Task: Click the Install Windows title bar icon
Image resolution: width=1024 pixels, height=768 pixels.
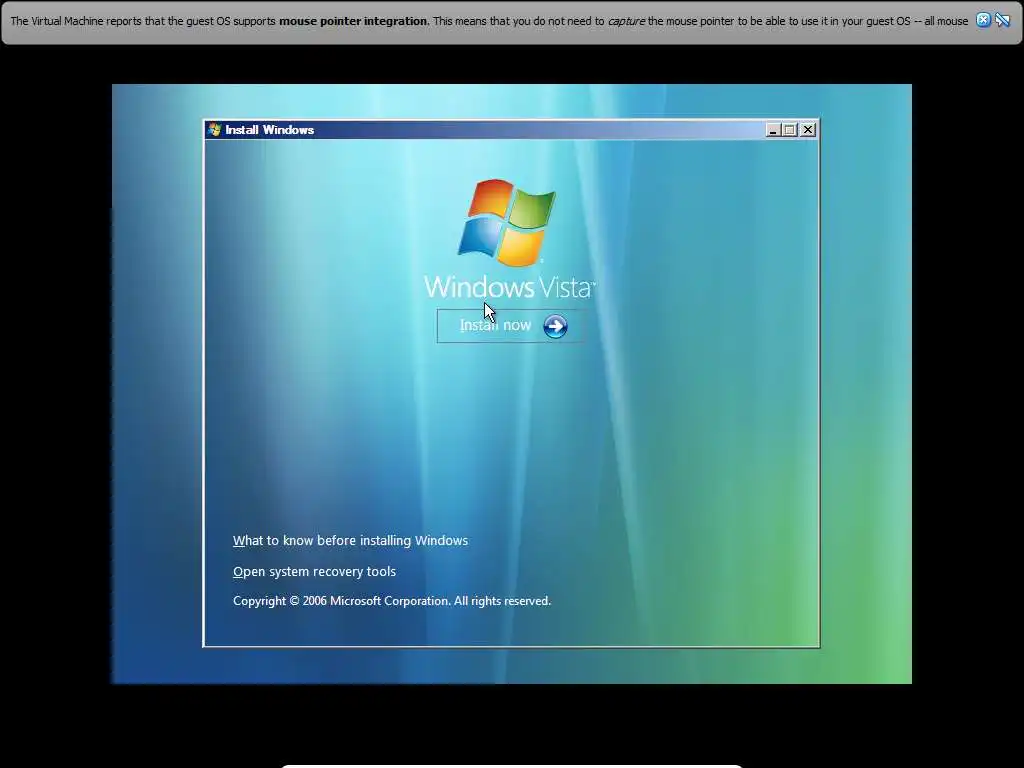Action: [215, 129]
